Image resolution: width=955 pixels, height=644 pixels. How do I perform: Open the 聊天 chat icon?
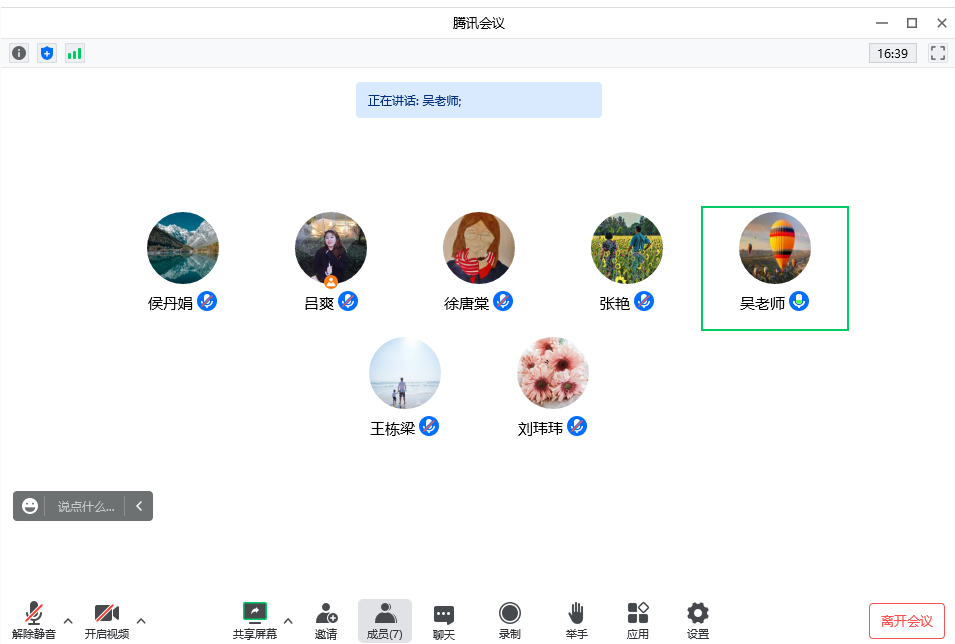[x=444, y=620]
